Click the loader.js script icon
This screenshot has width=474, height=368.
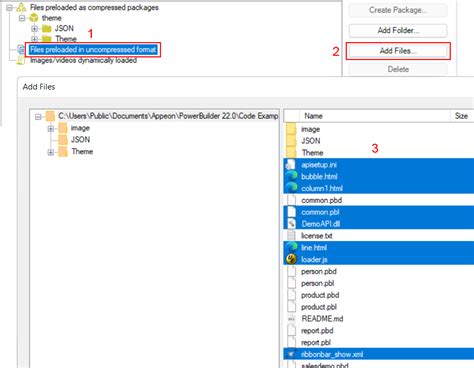coord(291,259)
